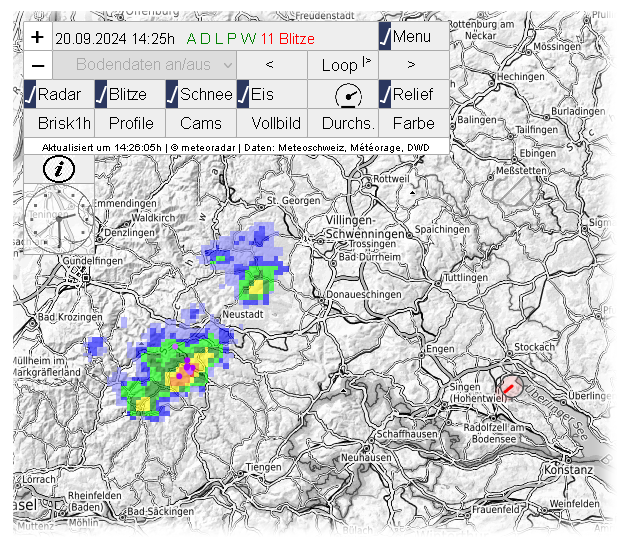This screenshot has height=537, width=617.
Task: Click the Tuttlingen map label
Action: (x=466, y=278)
